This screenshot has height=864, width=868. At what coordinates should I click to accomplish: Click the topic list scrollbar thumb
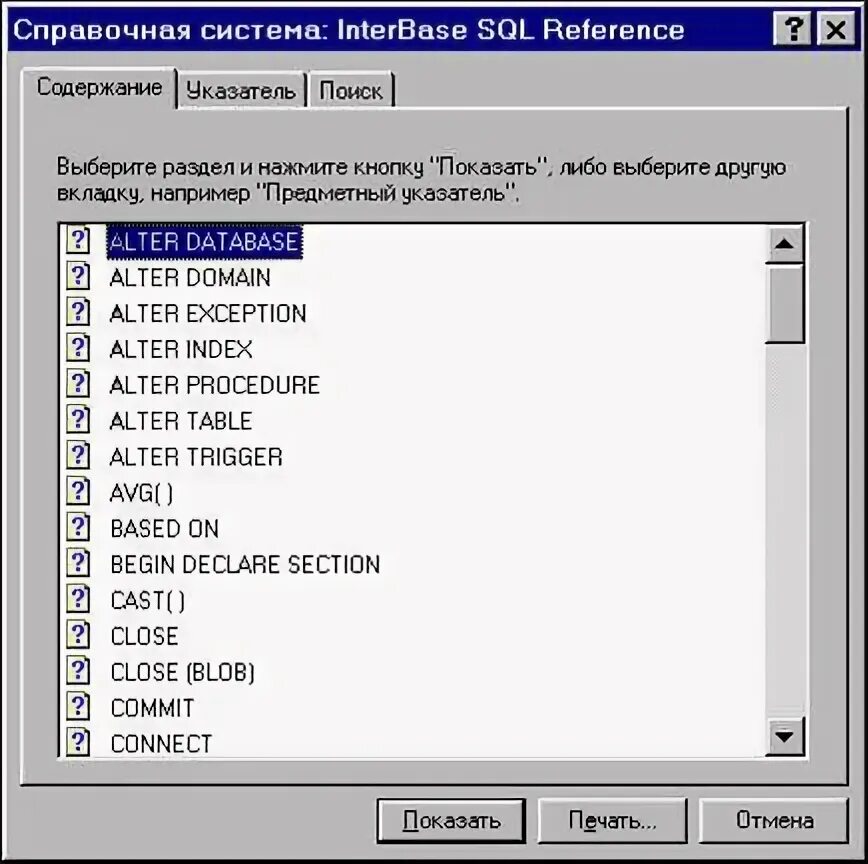coord(784,303)
